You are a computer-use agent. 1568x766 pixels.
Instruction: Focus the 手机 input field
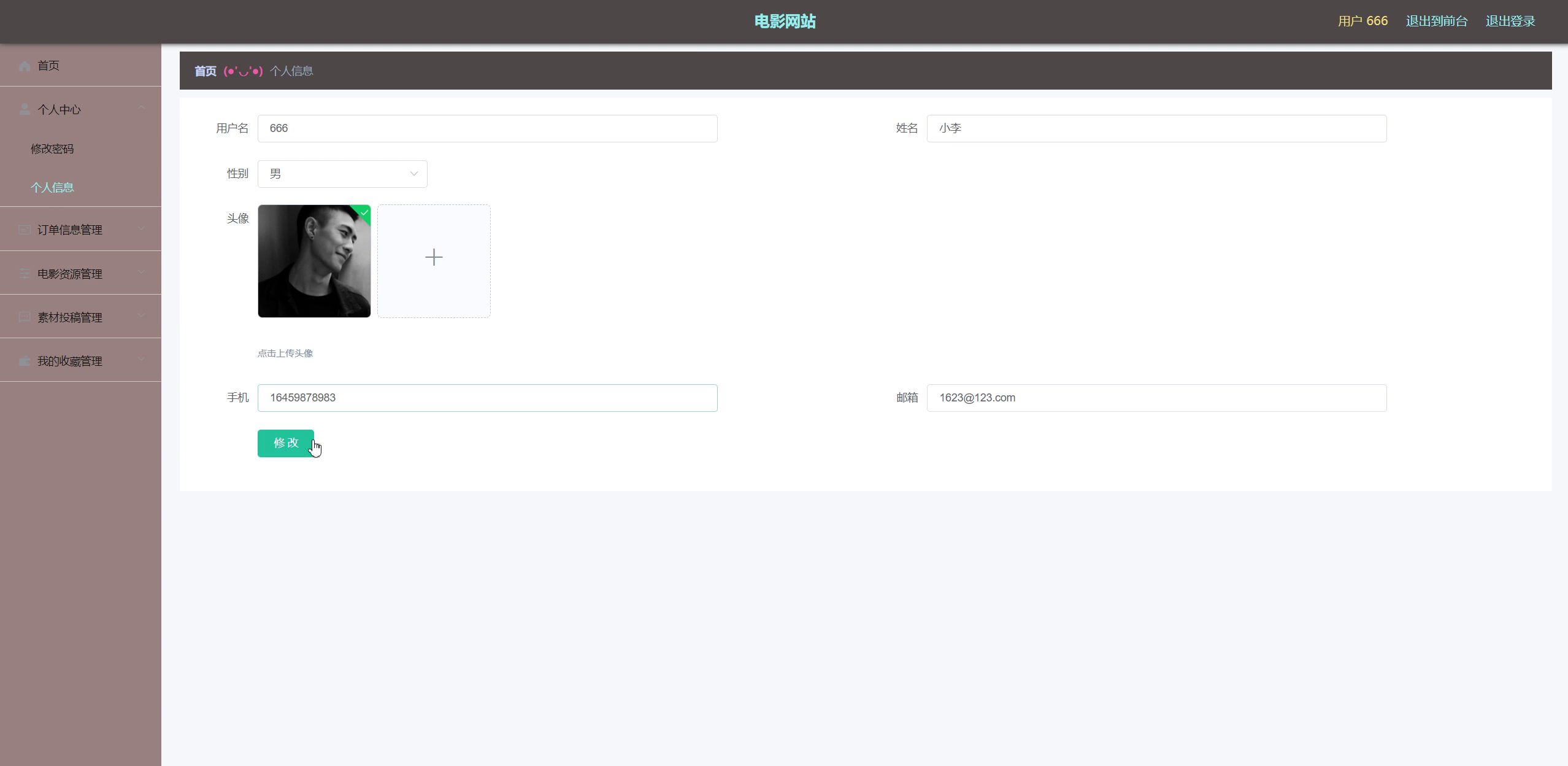(x=488, y=398)
